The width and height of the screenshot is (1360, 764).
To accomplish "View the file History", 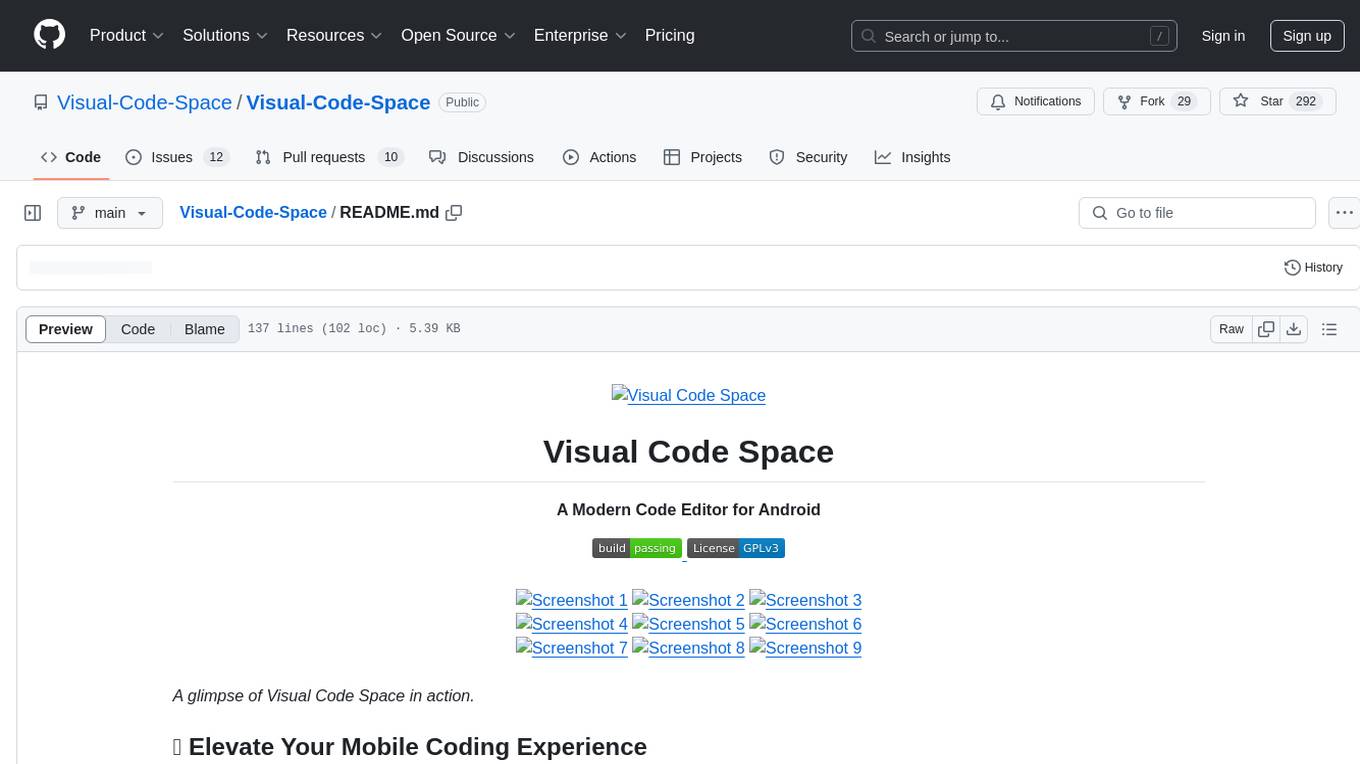I will point(1313,267).
